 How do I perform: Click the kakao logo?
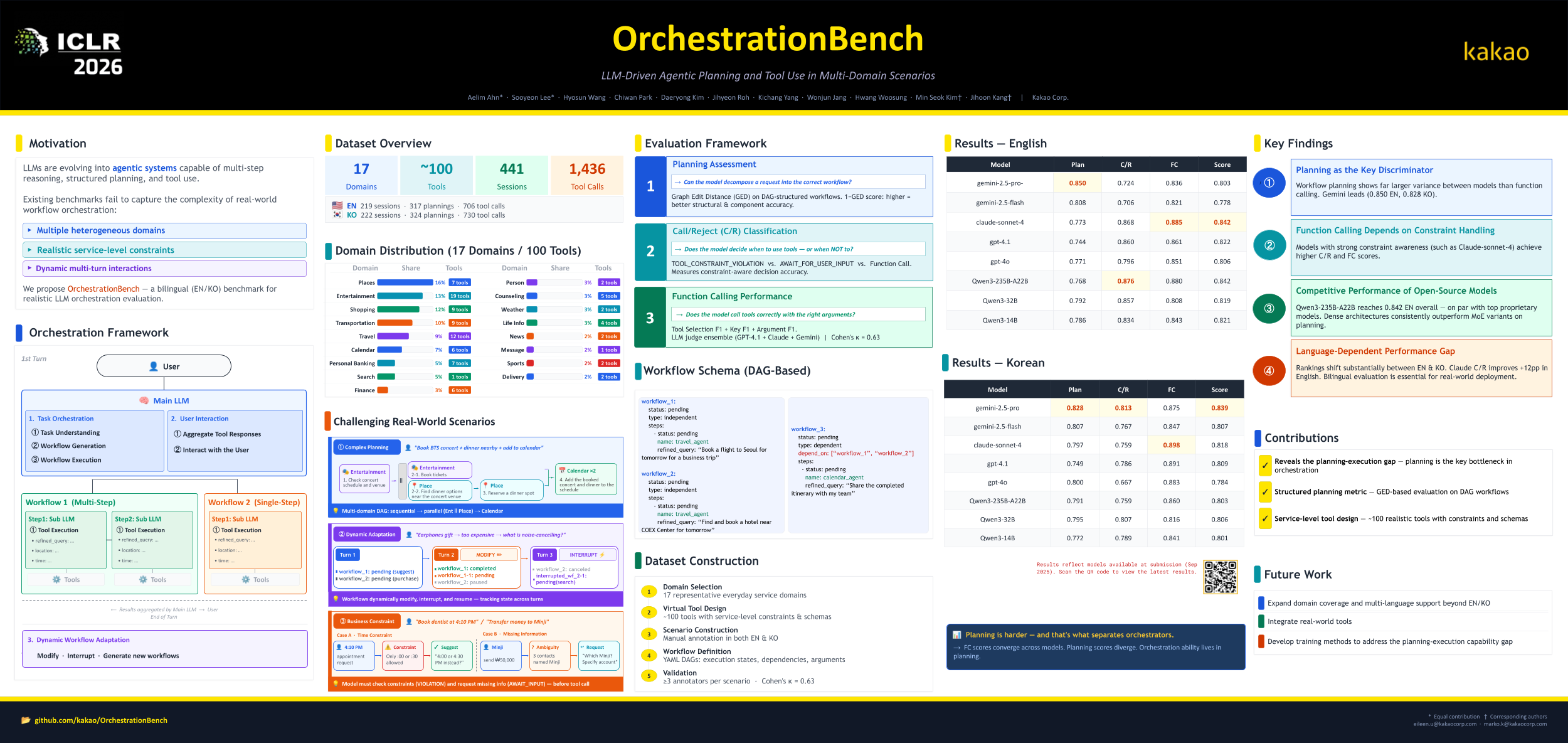1496,51
